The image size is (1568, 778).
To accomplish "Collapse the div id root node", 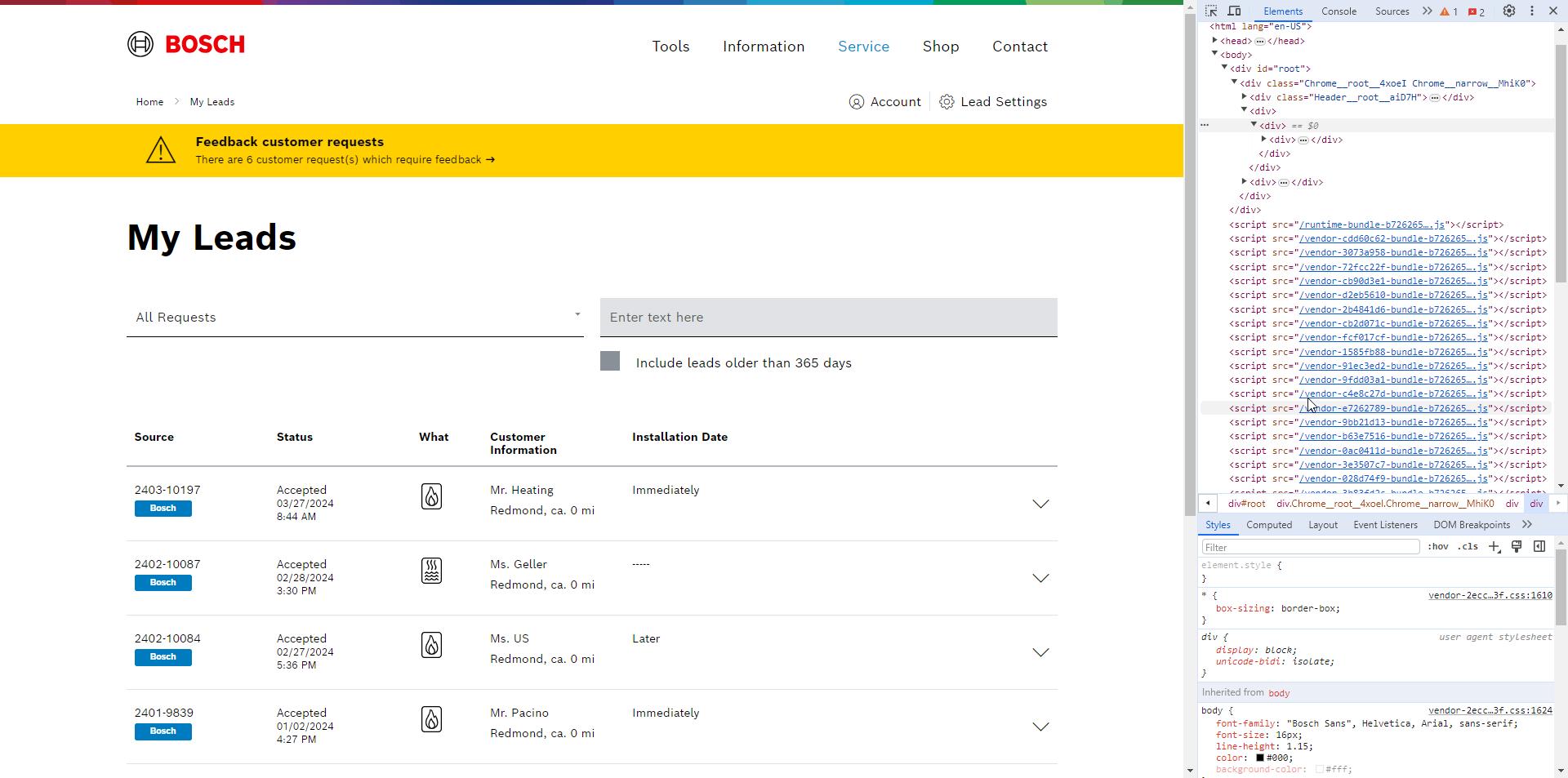I will point(1225,69).
